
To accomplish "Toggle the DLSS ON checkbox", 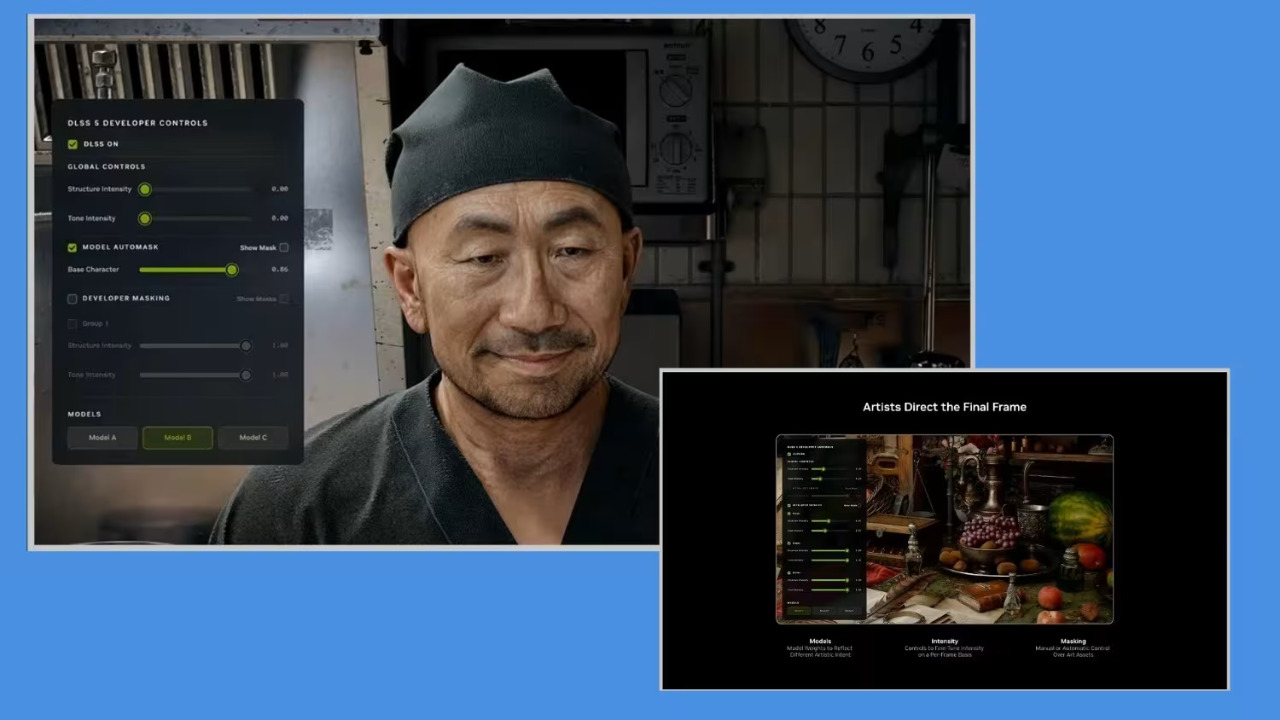I will [x=72, y=144].
